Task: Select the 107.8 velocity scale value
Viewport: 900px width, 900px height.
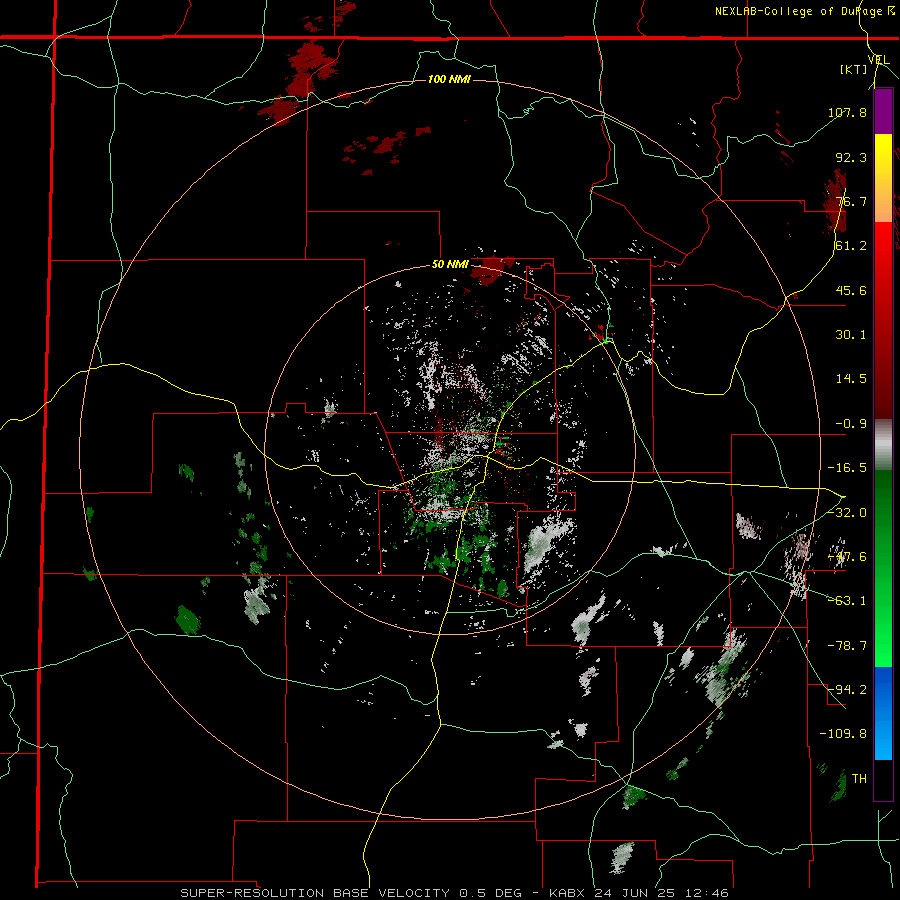Action: click(847, 112)
